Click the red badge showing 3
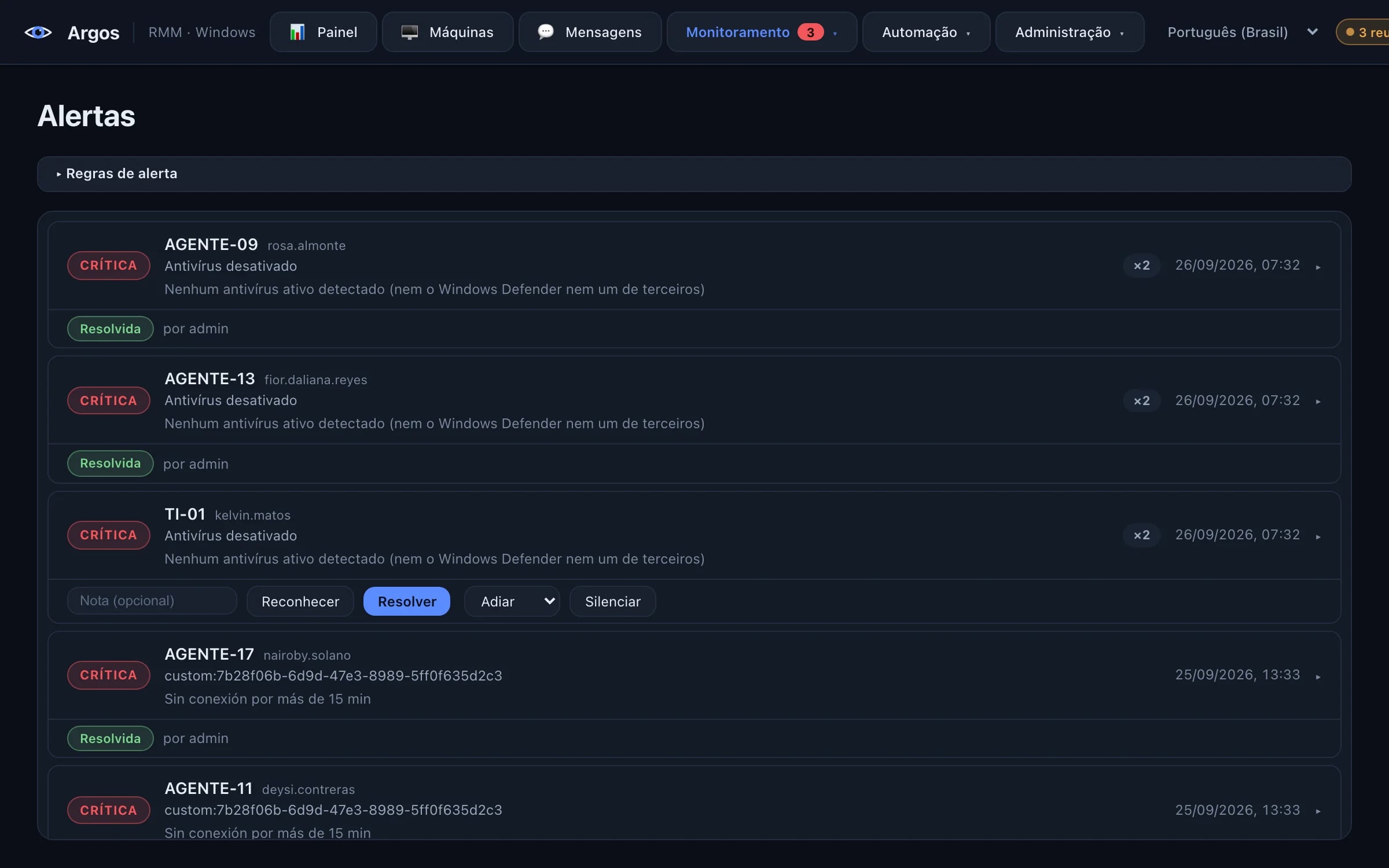 tap(810, 32)
